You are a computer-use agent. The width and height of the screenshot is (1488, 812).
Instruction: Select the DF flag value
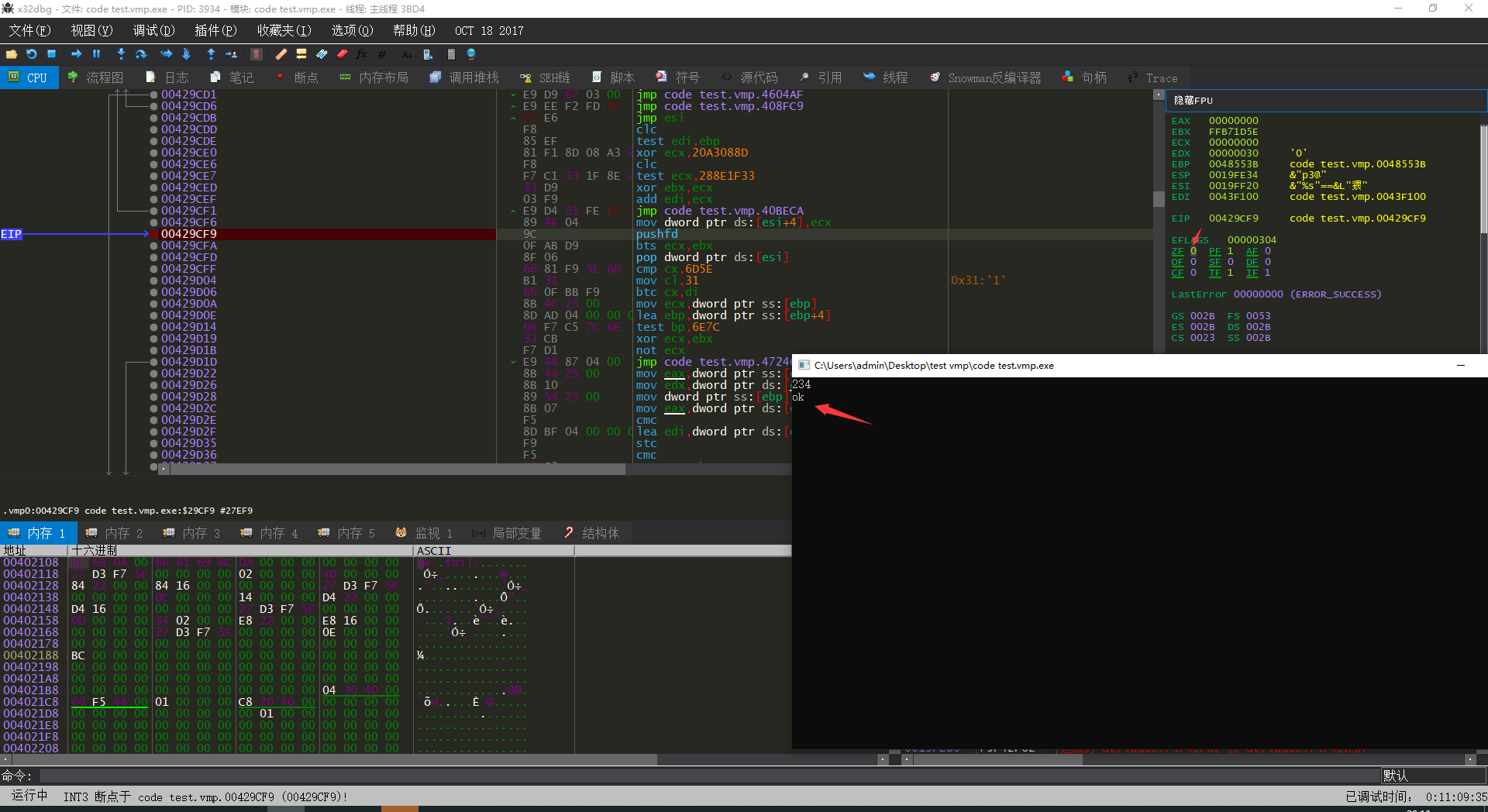click(1268, 262)
